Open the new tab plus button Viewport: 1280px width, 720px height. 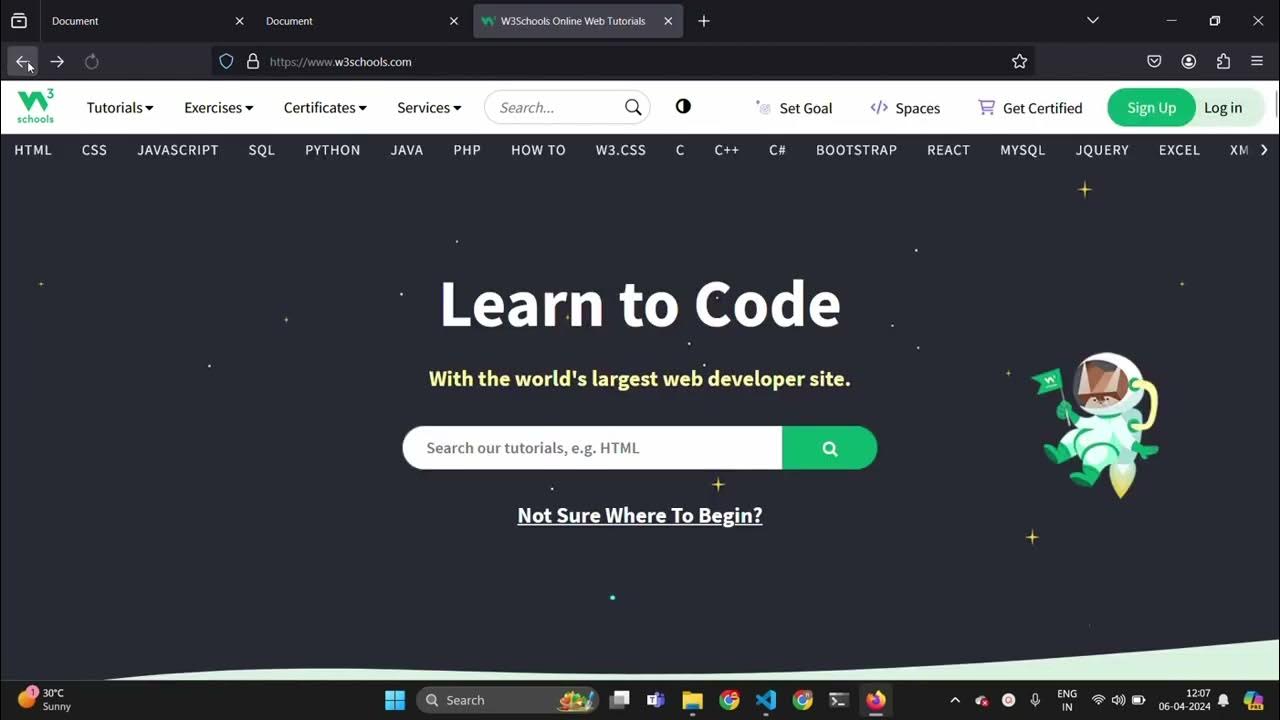click(704, 21)
